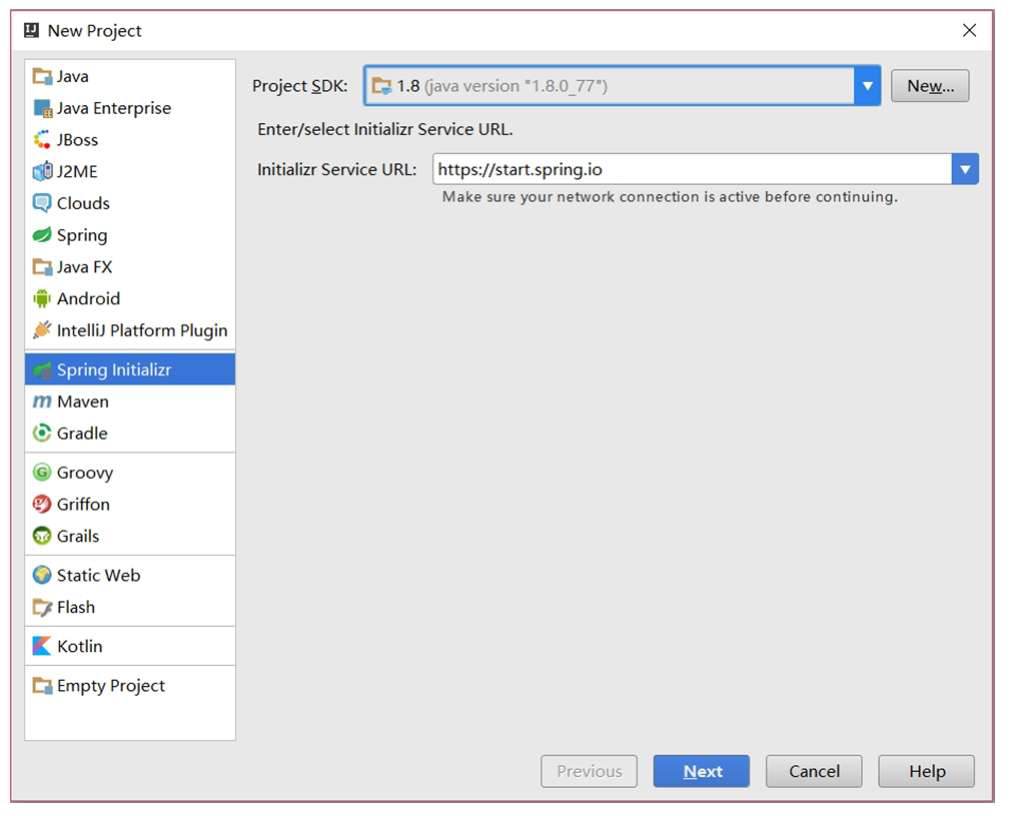
Task: Click the IntelliJ logo in title bar
Action: point(31,30)
